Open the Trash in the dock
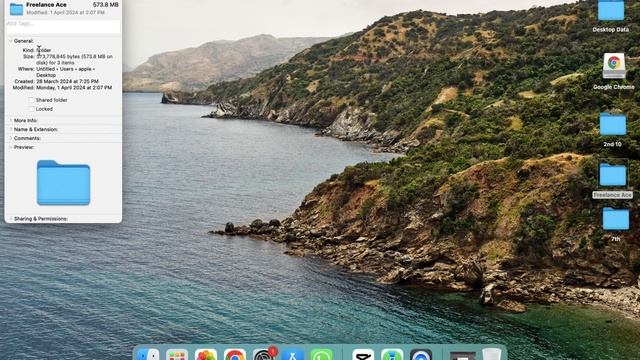The width and height of the screenshot is (640, 360). coord(491,355)
